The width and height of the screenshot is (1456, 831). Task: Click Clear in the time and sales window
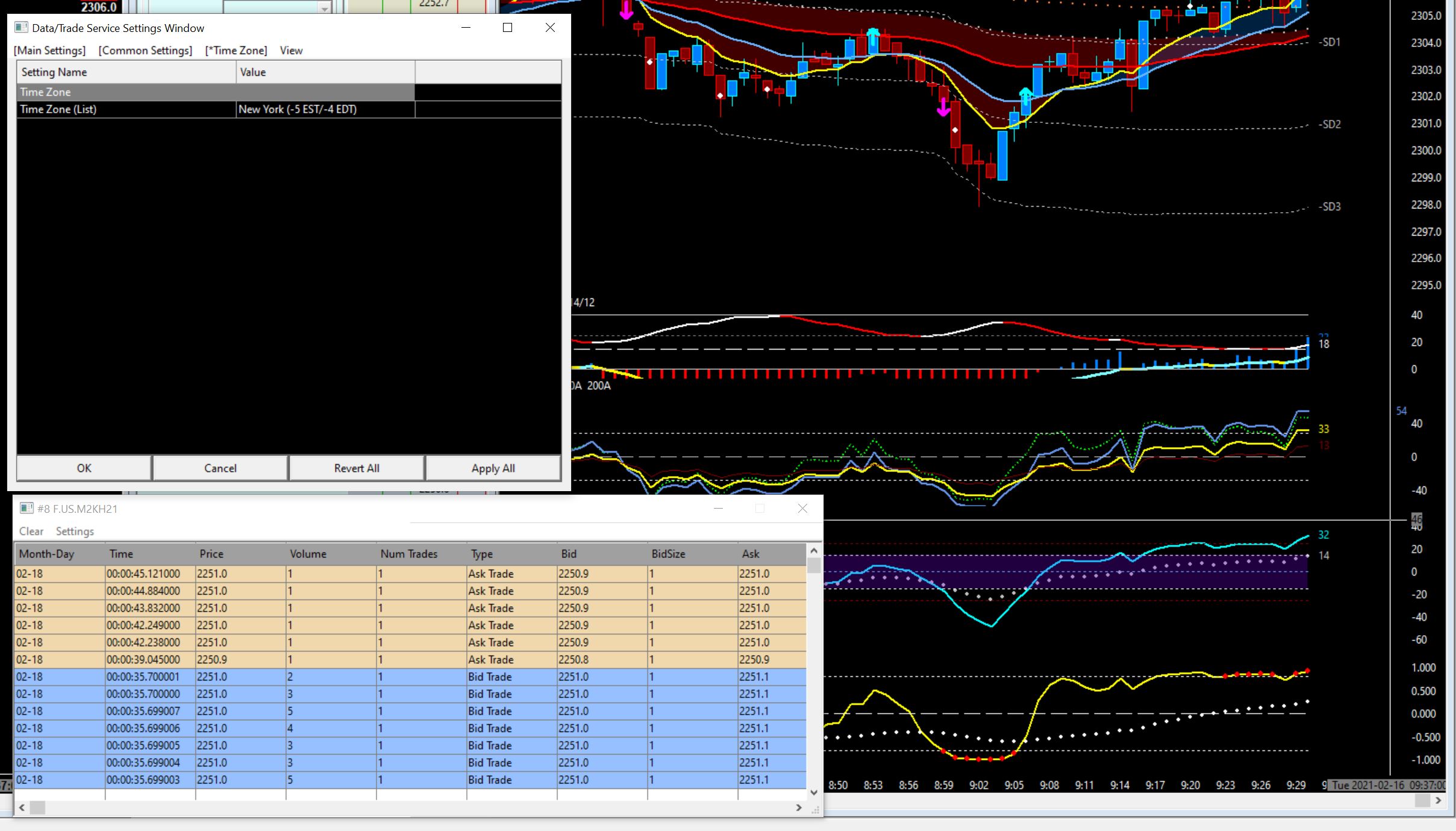(x=31, y=532)
